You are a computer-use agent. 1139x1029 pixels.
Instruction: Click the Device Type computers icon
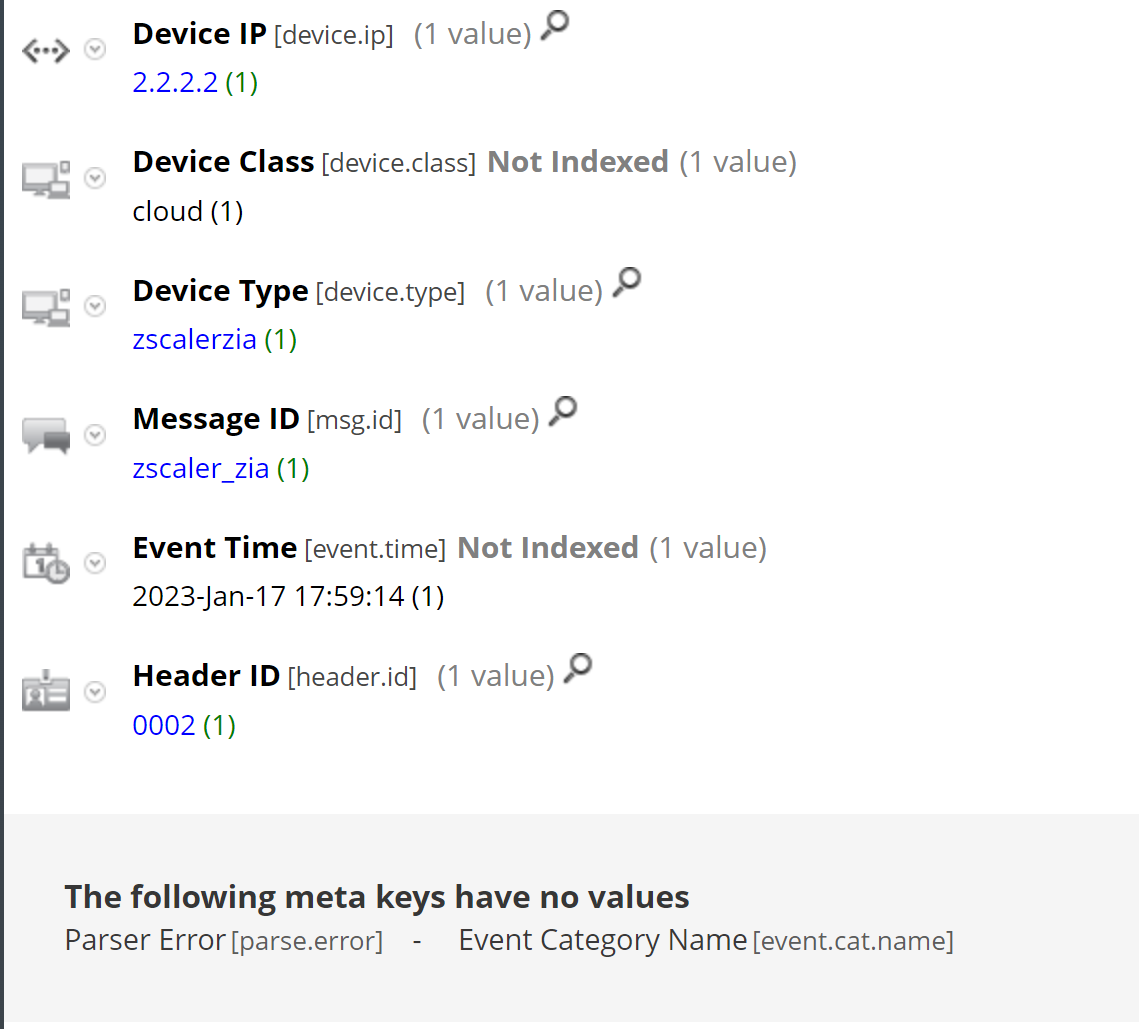(x=46, y=308)
